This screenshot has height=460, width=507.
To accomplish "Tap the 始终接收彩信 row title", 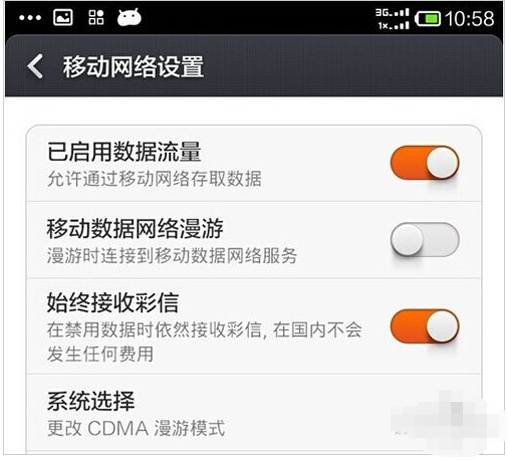I will point(113,303).
